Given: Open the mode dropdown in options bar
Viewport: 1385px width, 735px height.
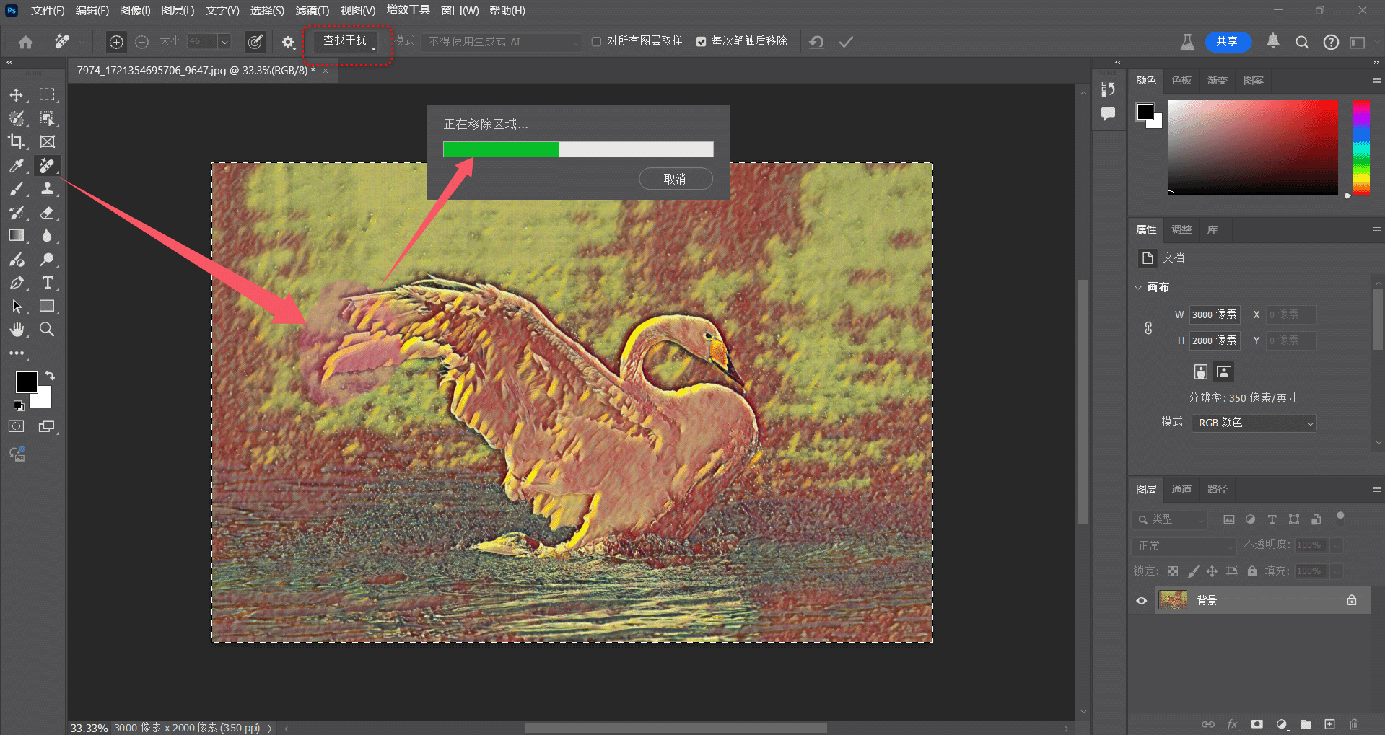Looking at the screenshot, I should pos(501,42).
